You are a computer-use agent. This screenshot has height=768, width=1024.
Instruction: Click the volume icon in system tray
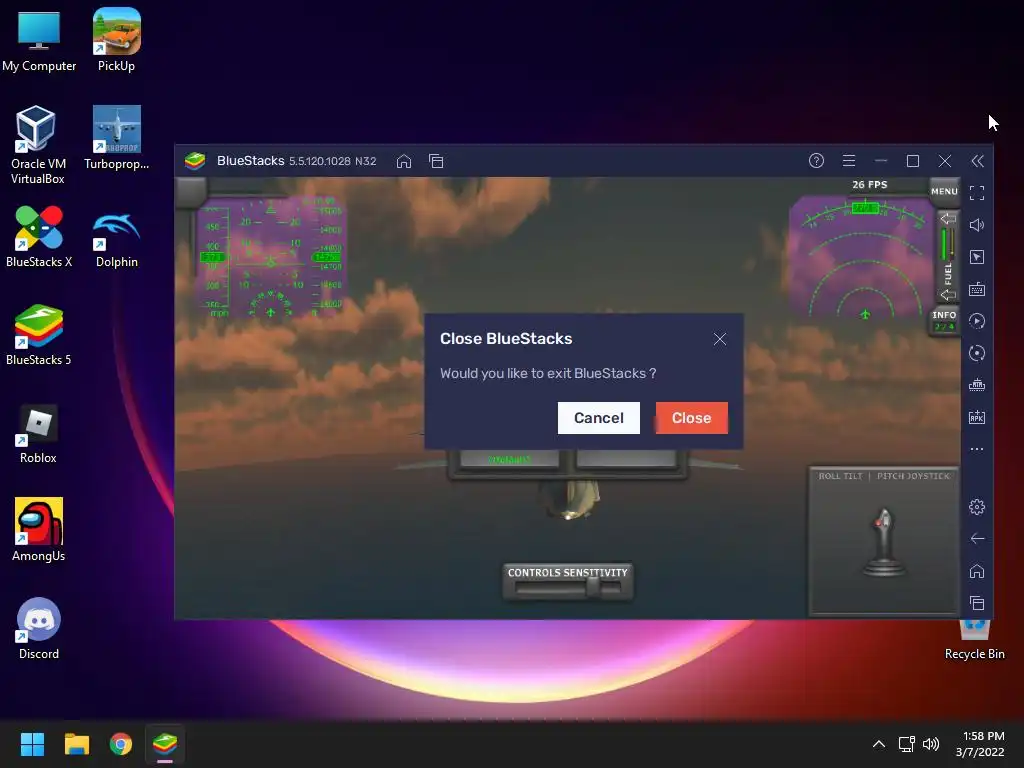click(x=931, y=744)
